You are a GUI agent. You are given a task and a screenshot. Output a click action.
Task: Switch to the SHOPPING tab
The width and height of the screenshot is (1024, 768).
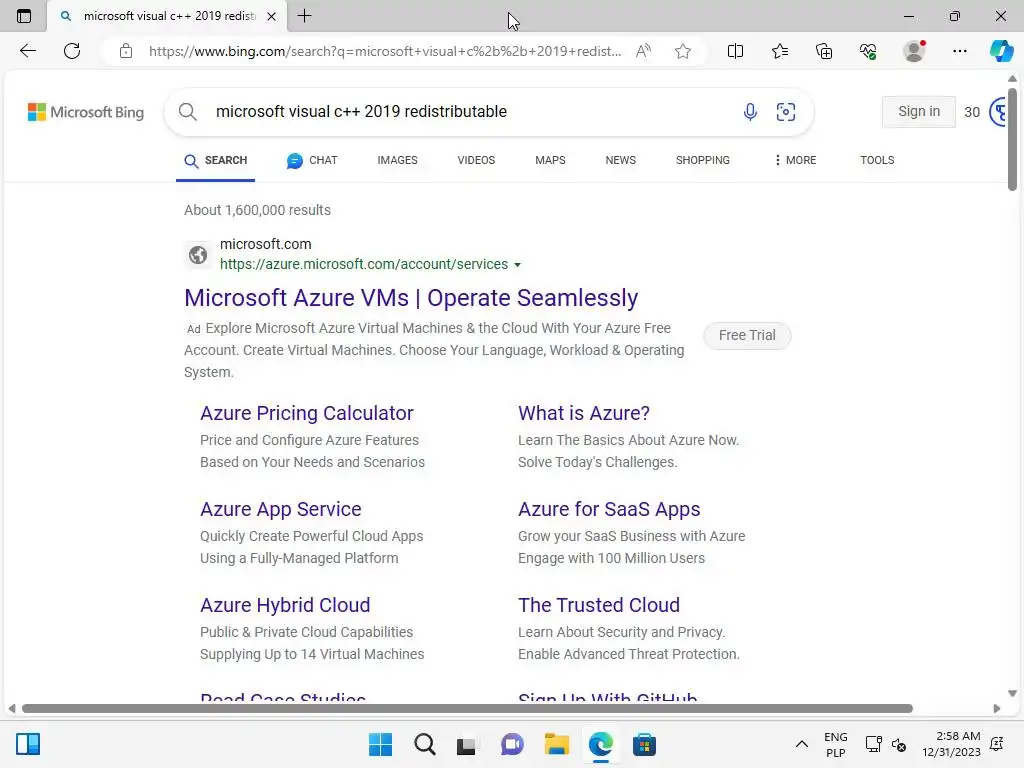tap(703, 160)
